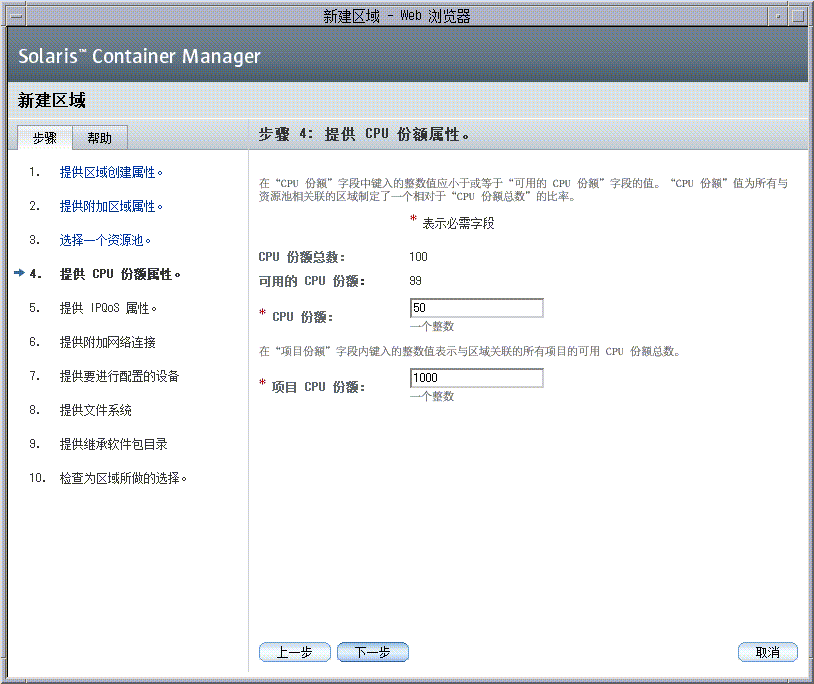Viewport: 814px width, 684px height.
Task: Click the 新建区域 page heading
Action: pyautogui.click(x=51, y=100)
